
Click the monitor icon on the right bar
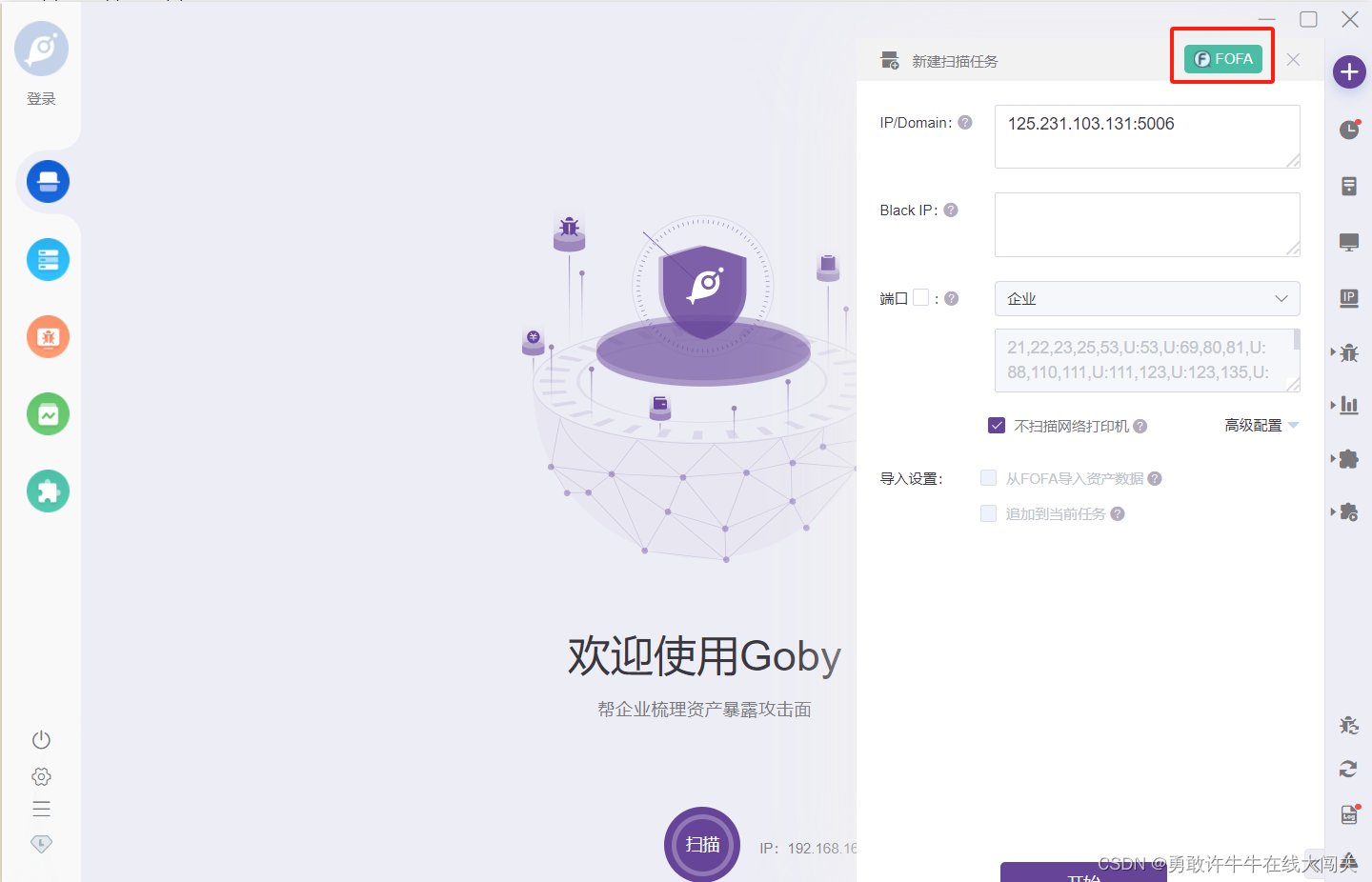1349,242
